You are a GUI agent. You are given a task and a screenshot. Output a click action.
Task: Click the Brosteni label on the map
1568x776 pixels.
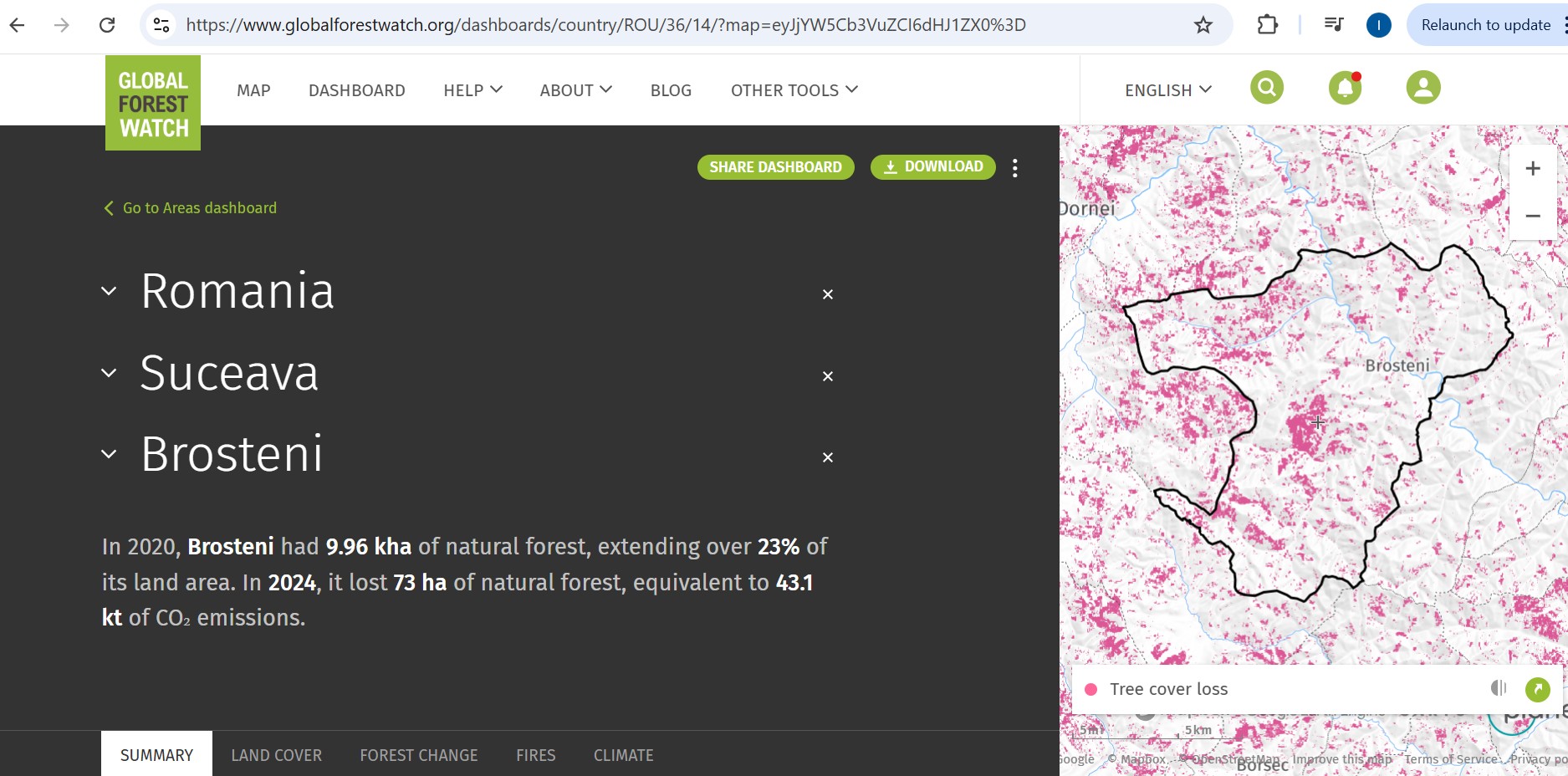1397,365
